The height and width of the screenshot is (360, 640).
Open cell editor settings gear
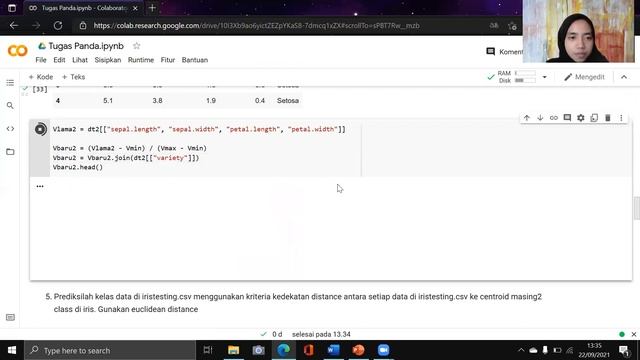(x=580, y=118)
